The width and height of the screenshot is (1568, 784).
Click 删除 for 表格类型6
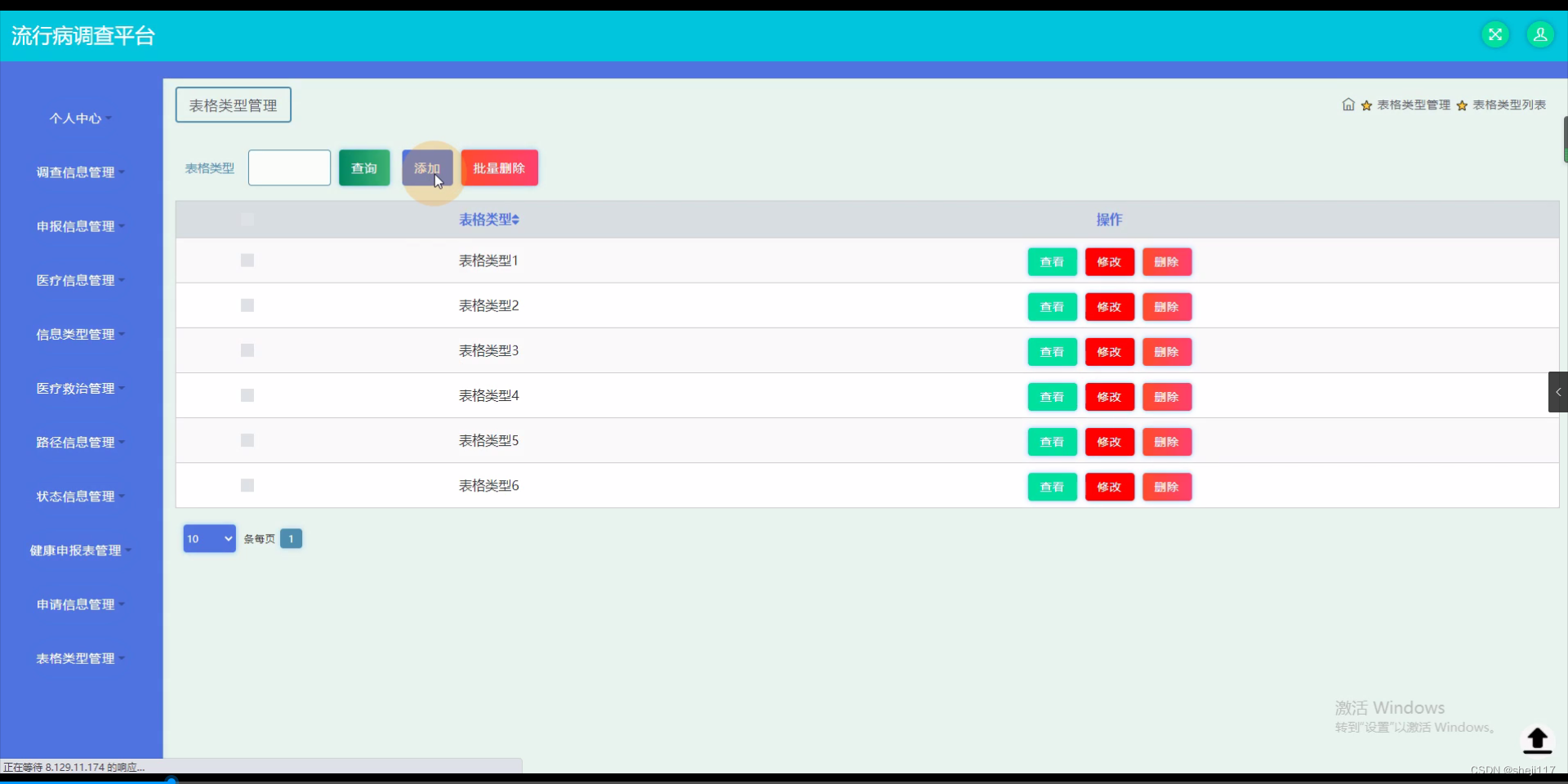click(x=1167, y=487)
